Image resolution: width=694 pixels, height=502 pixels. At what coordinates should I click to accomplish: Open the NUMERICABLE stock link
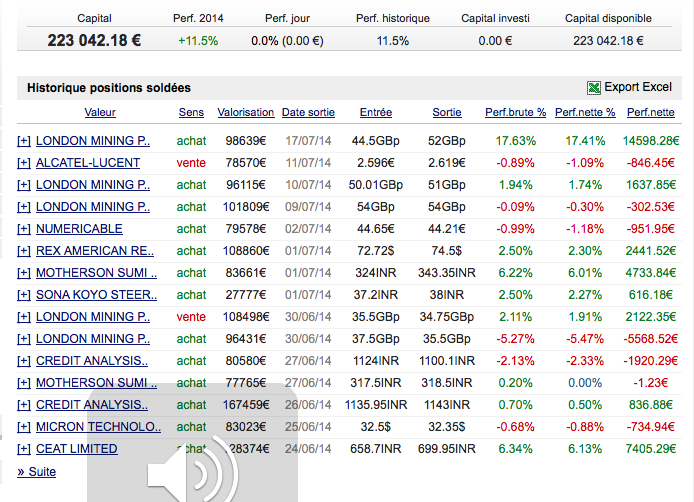[79, 229]
